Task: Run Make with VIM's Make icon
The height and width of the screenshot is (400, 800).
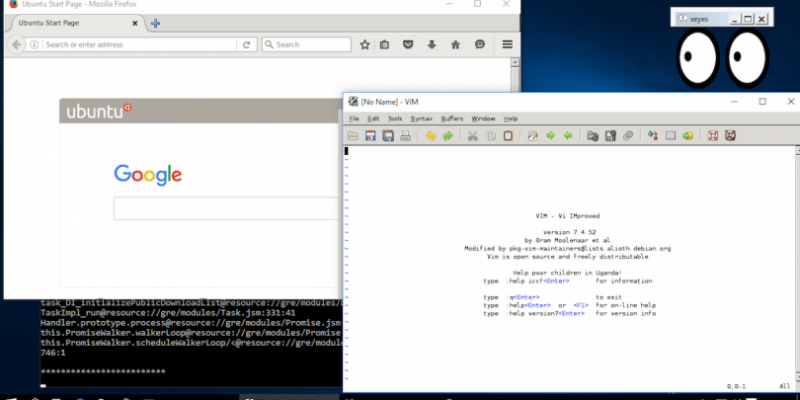Action: tap(653, 136)
